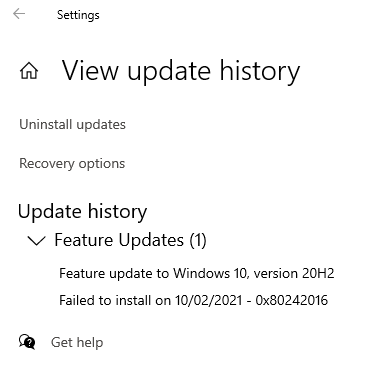
Task: Click the Update history section heading
Action: [x=82, y=212]
